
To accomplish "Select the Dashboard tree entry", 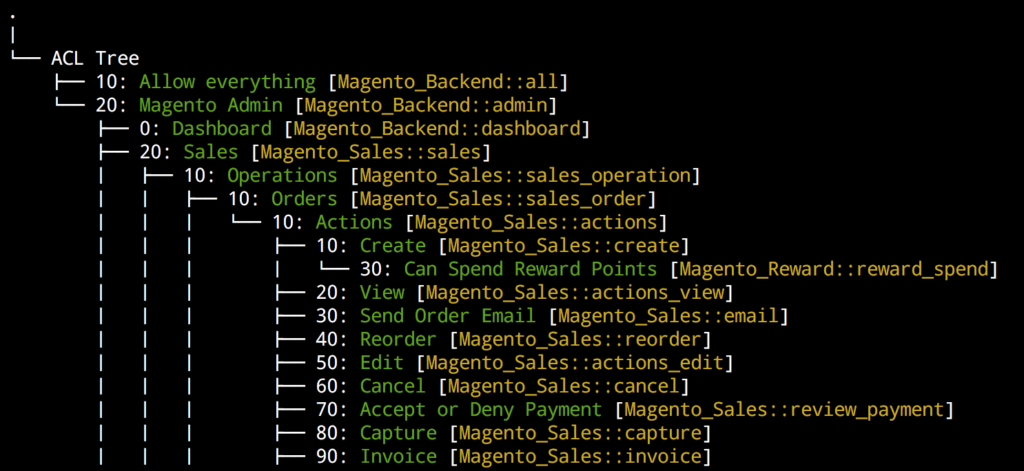I will tap(222, 129).
